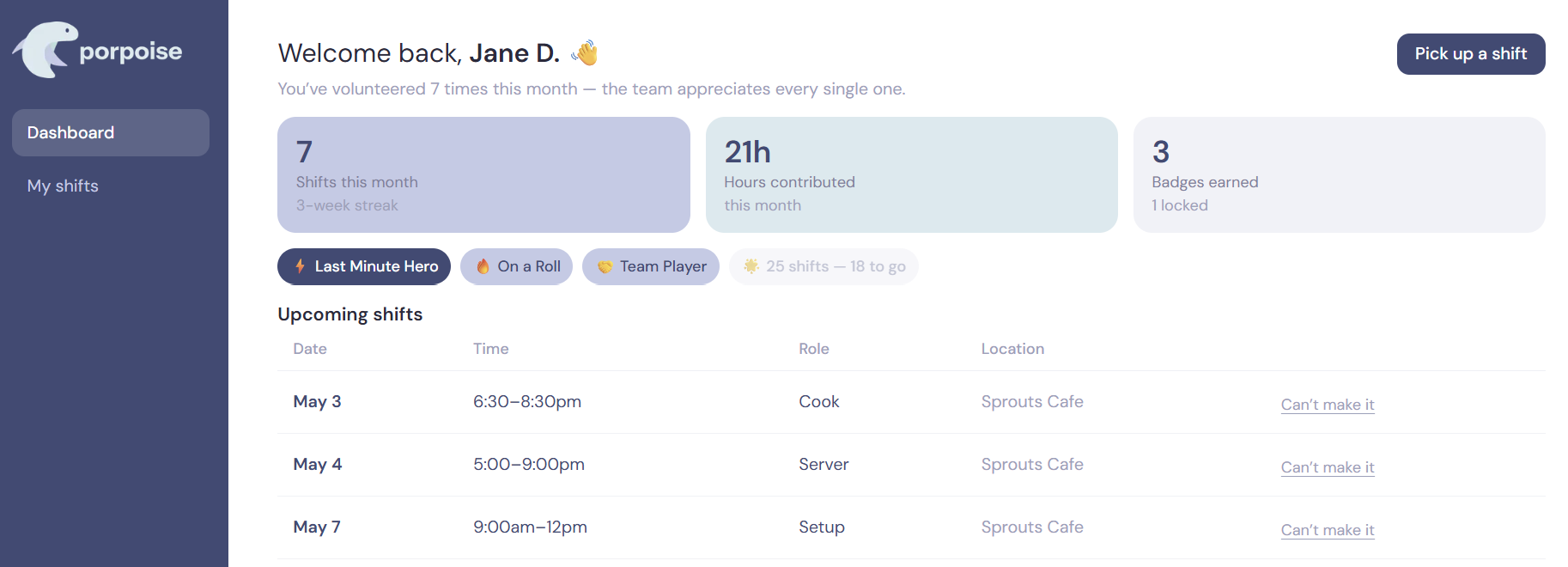
Task: Click the Pick up a shift button
Action: 1471,54
